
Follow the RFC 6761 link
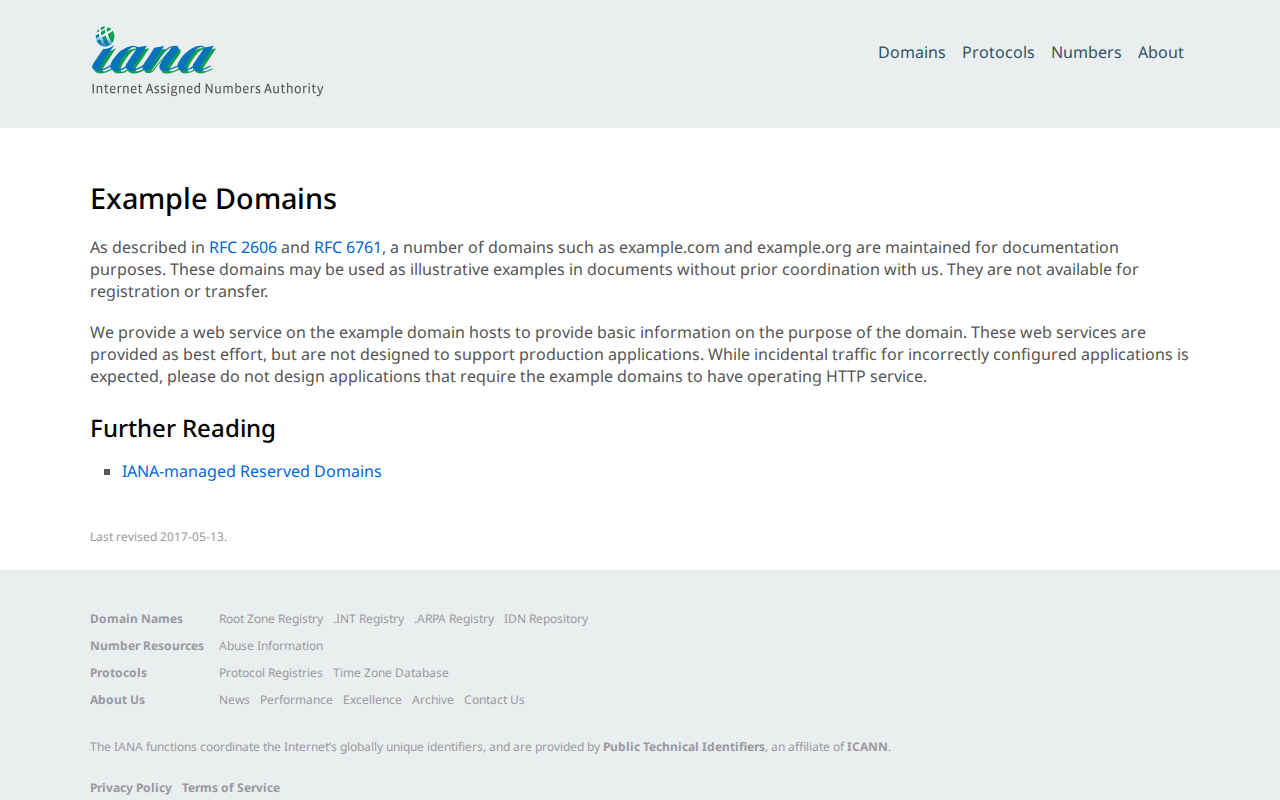coord(348,247)
